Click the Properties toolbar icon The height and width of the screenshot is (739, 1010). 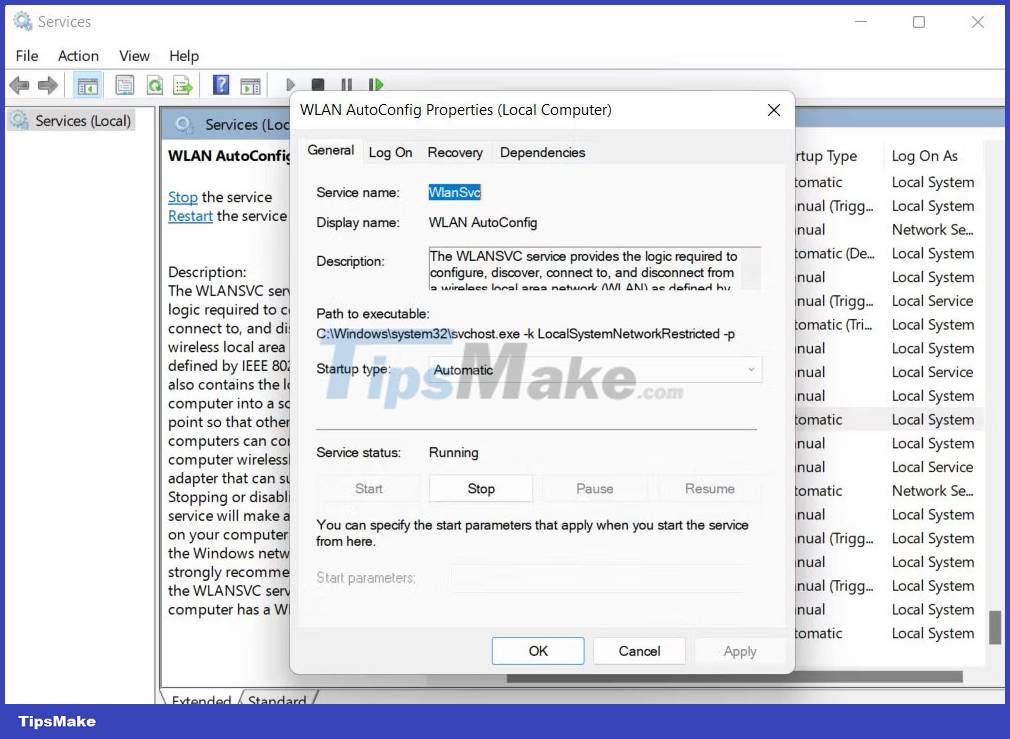pyautogui.click(x=124, y=84)
